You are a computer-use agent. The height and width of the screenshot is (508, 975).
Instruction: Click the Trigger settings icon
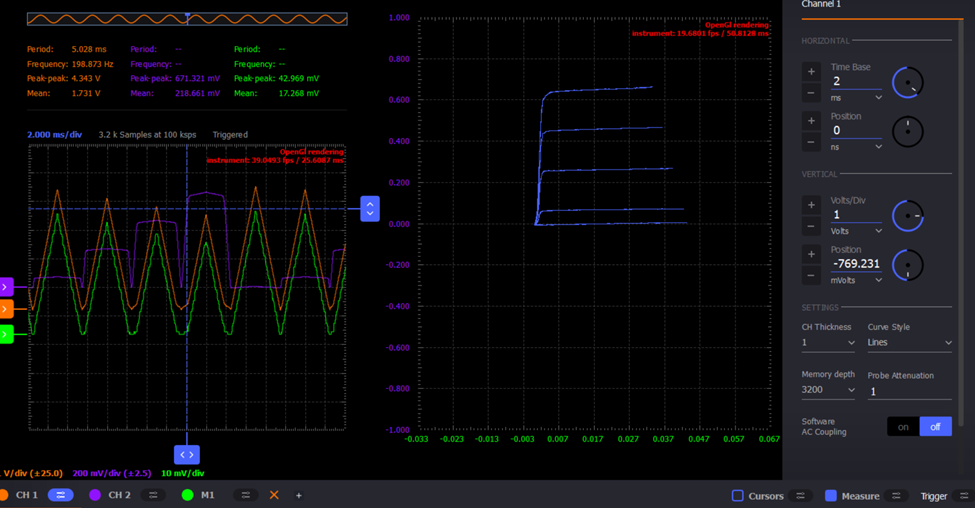963,496
